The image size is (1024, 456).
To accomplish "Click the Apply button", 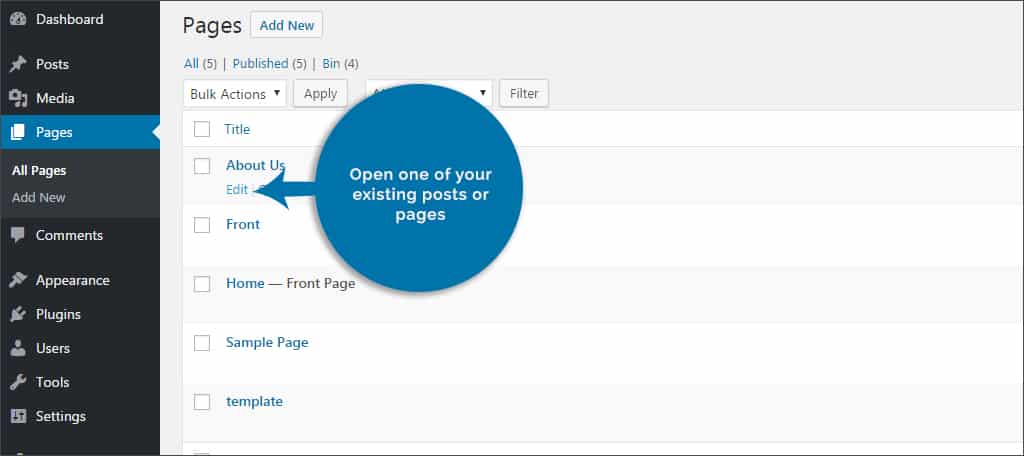I will (320, 93).
